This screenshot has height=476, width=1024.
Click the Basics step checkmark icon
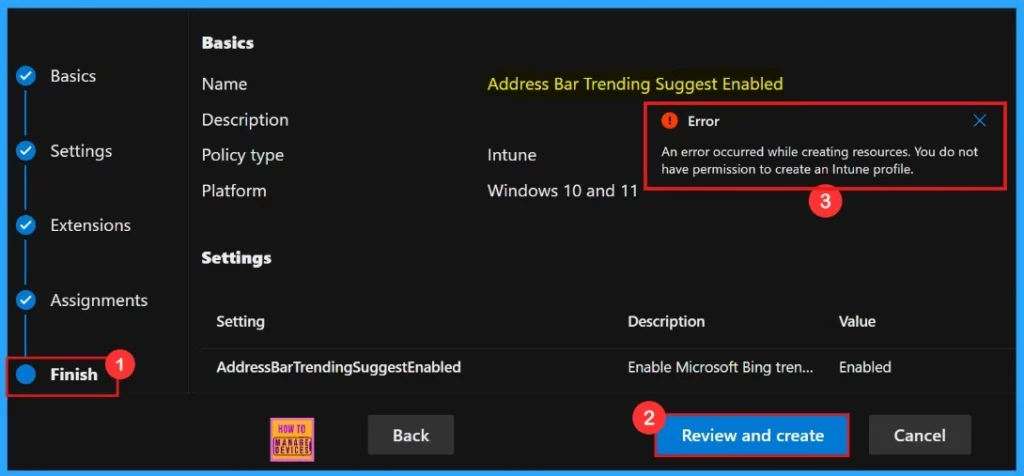[25, 76]
